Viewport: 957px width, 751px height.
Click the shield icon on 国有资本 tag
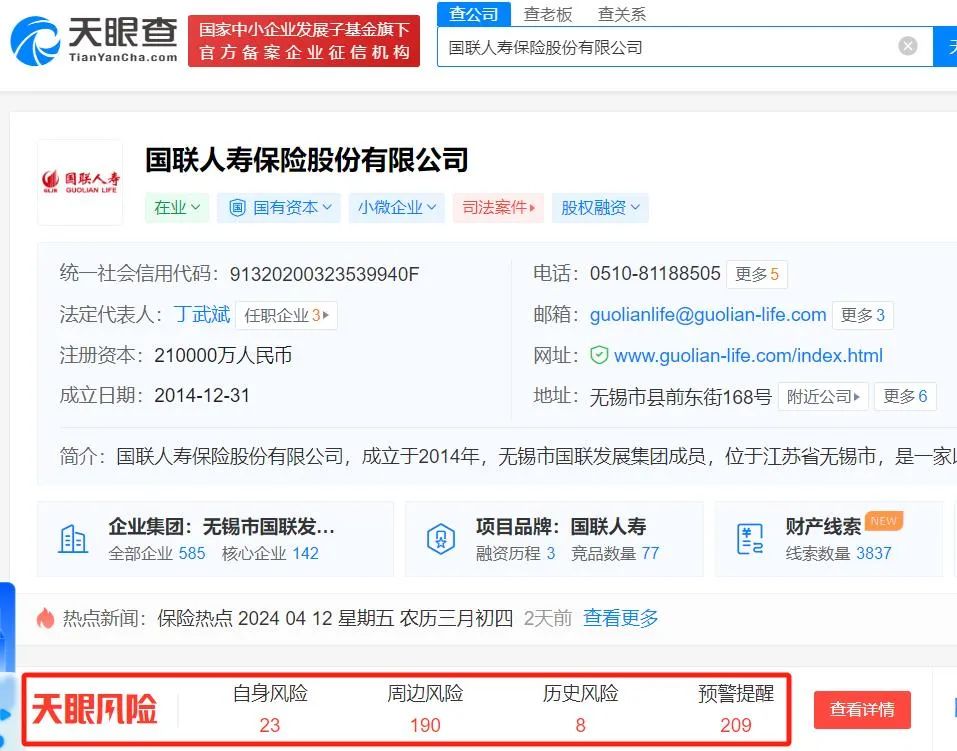point(237,208)
